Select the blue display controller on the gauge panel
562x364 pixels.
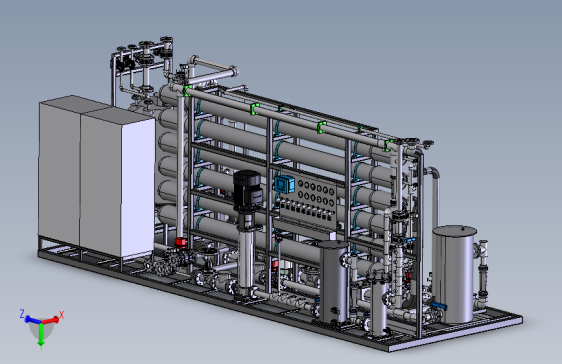click(284, 185)
